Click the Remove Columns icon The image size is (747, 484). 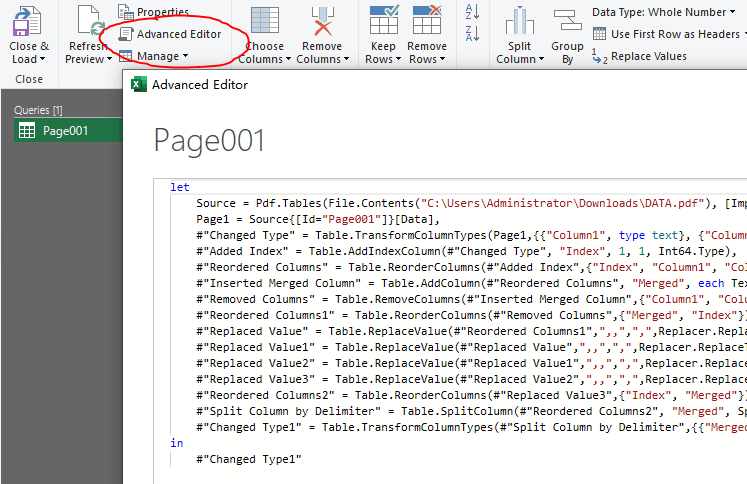click(x=323, y=21)
